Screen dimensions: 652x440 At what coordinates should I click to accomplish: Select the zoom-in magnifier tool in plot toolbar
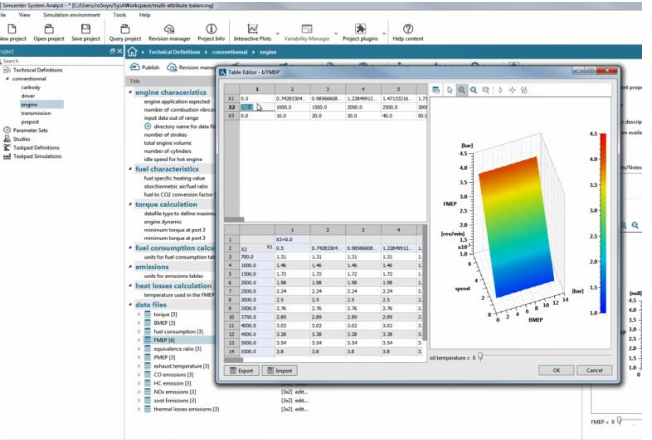coord(461,90)
